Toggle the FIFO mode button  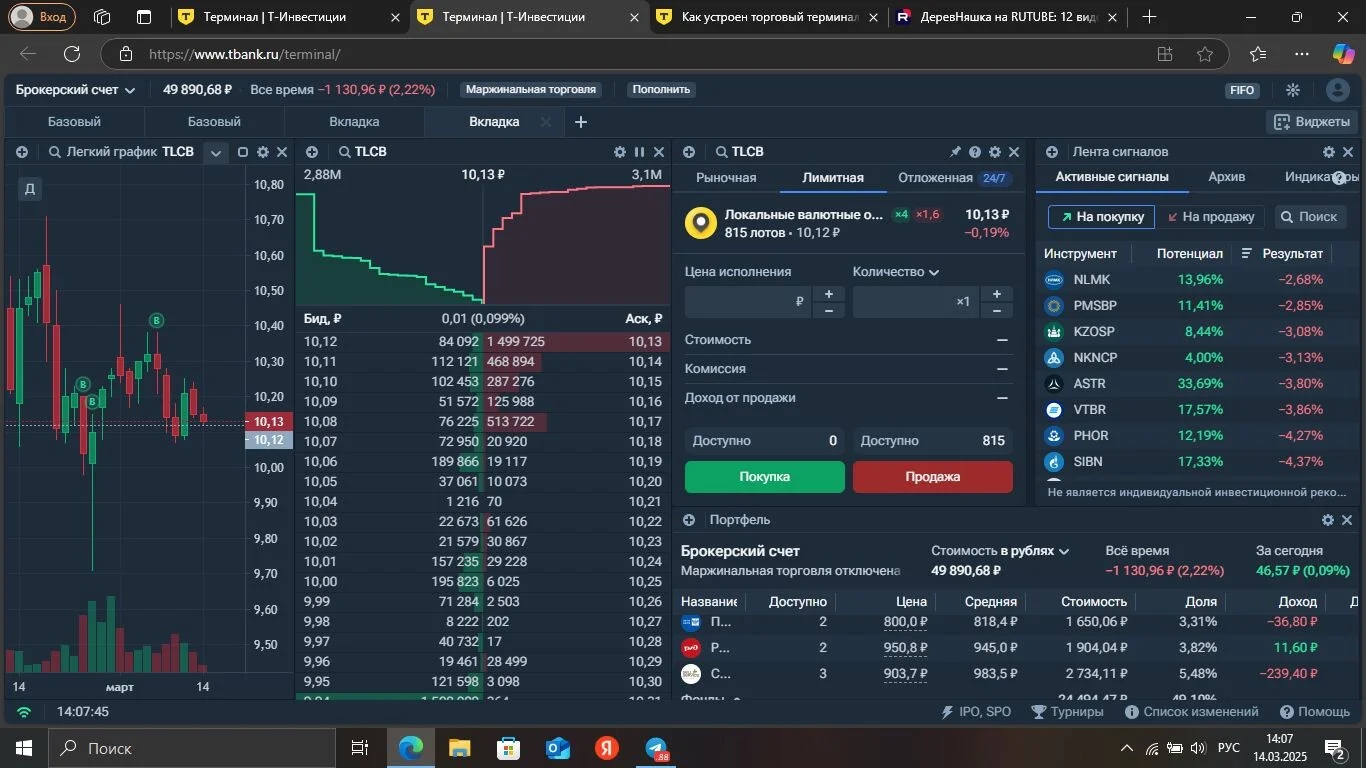[1242, 90]
